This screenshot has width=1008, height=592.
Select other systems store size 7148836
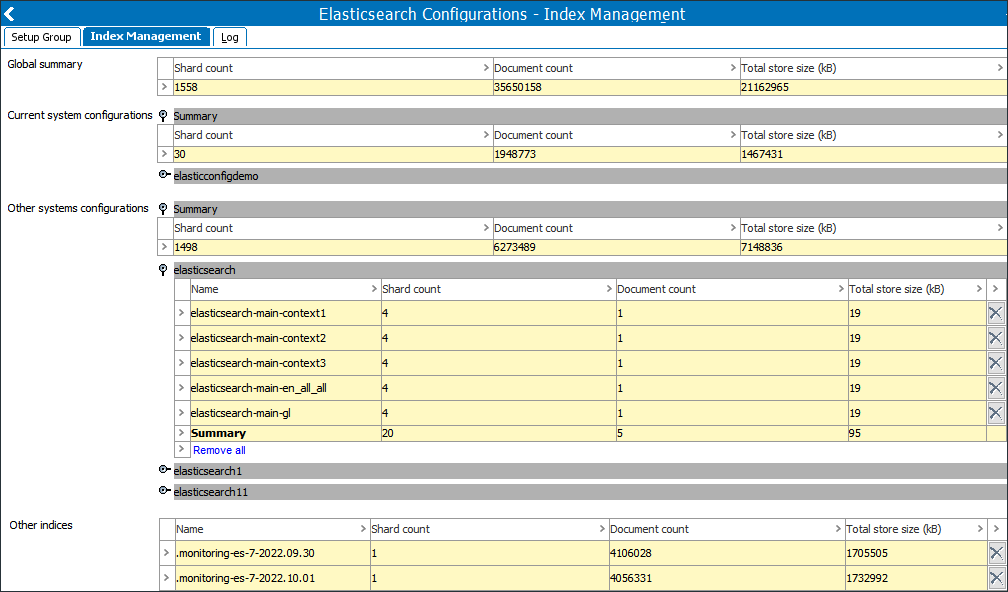(874, 247)
